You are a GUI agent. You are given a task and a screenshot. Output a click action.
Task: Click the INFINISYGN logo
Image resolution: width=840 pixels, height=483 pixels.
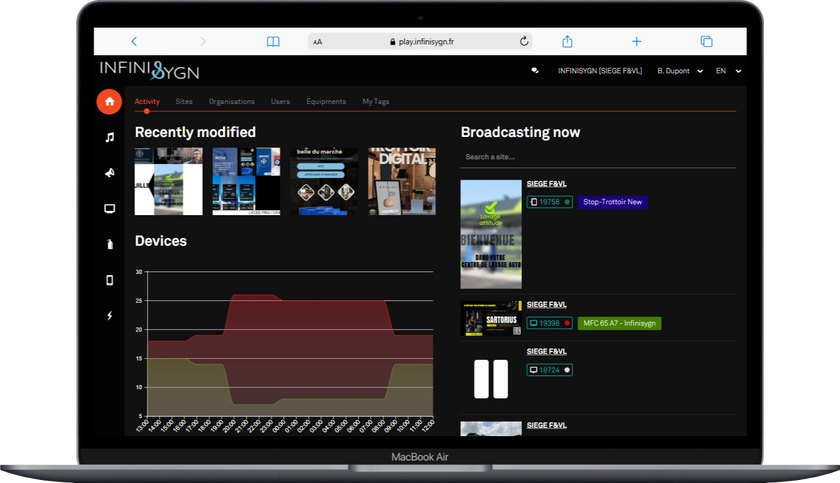tap(149, 70)
